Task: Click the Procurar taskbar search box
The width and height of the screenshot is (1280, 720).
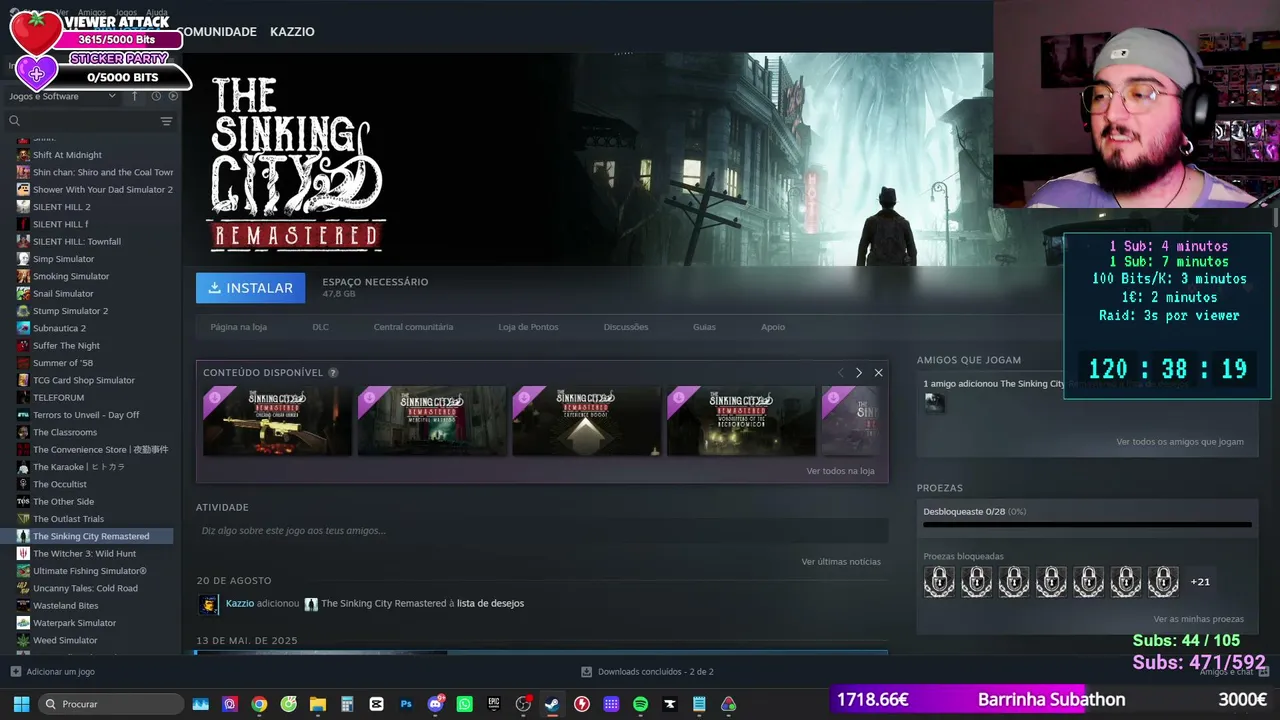Action: (x=111, y=704)
